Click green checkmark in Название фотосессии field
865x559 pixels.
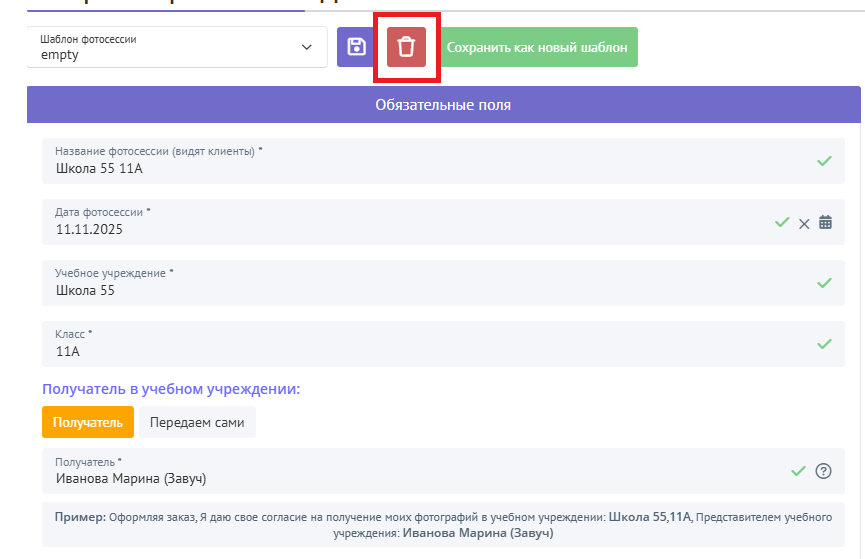[x=824, y=161]
